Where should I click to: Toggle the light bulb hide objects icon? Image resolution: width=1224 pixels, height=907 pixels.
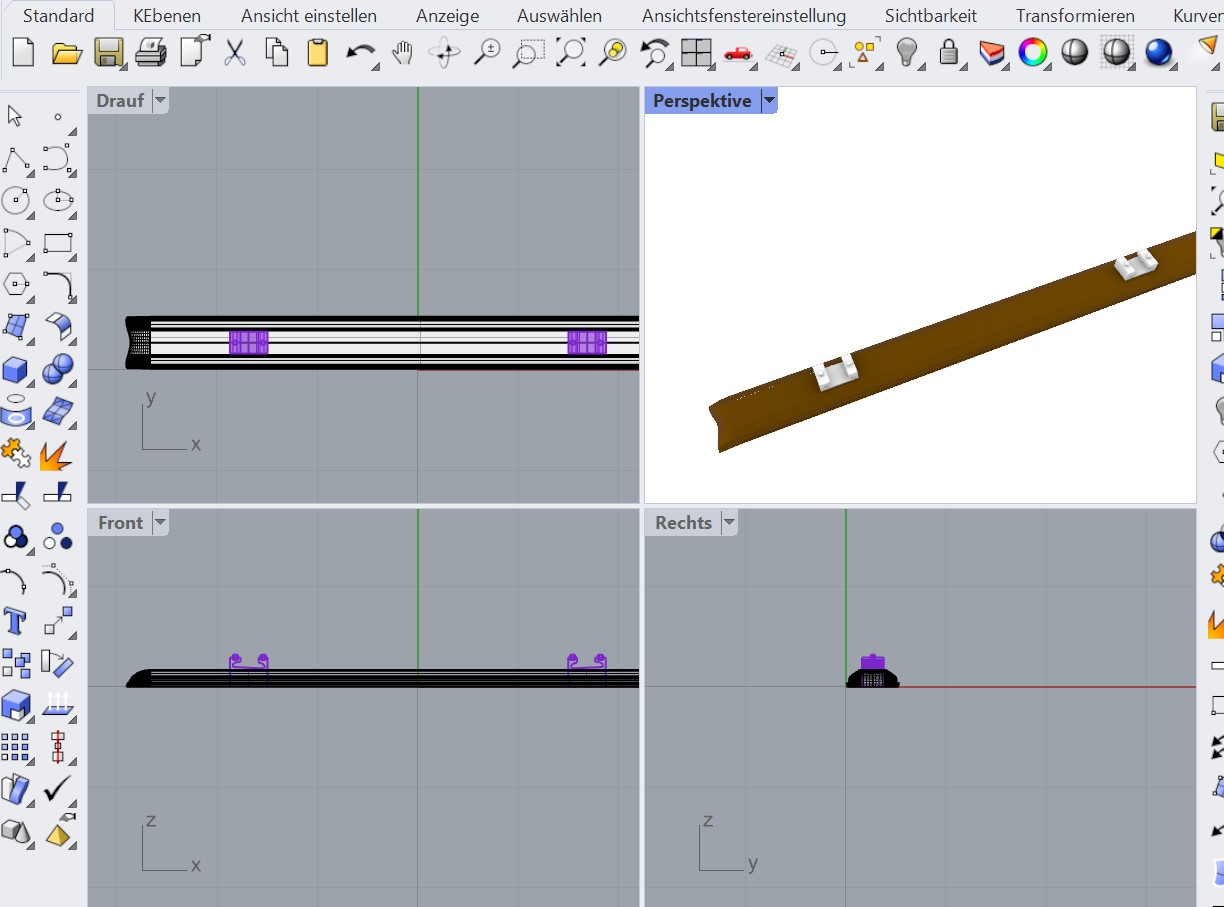[x=906, y=52]
